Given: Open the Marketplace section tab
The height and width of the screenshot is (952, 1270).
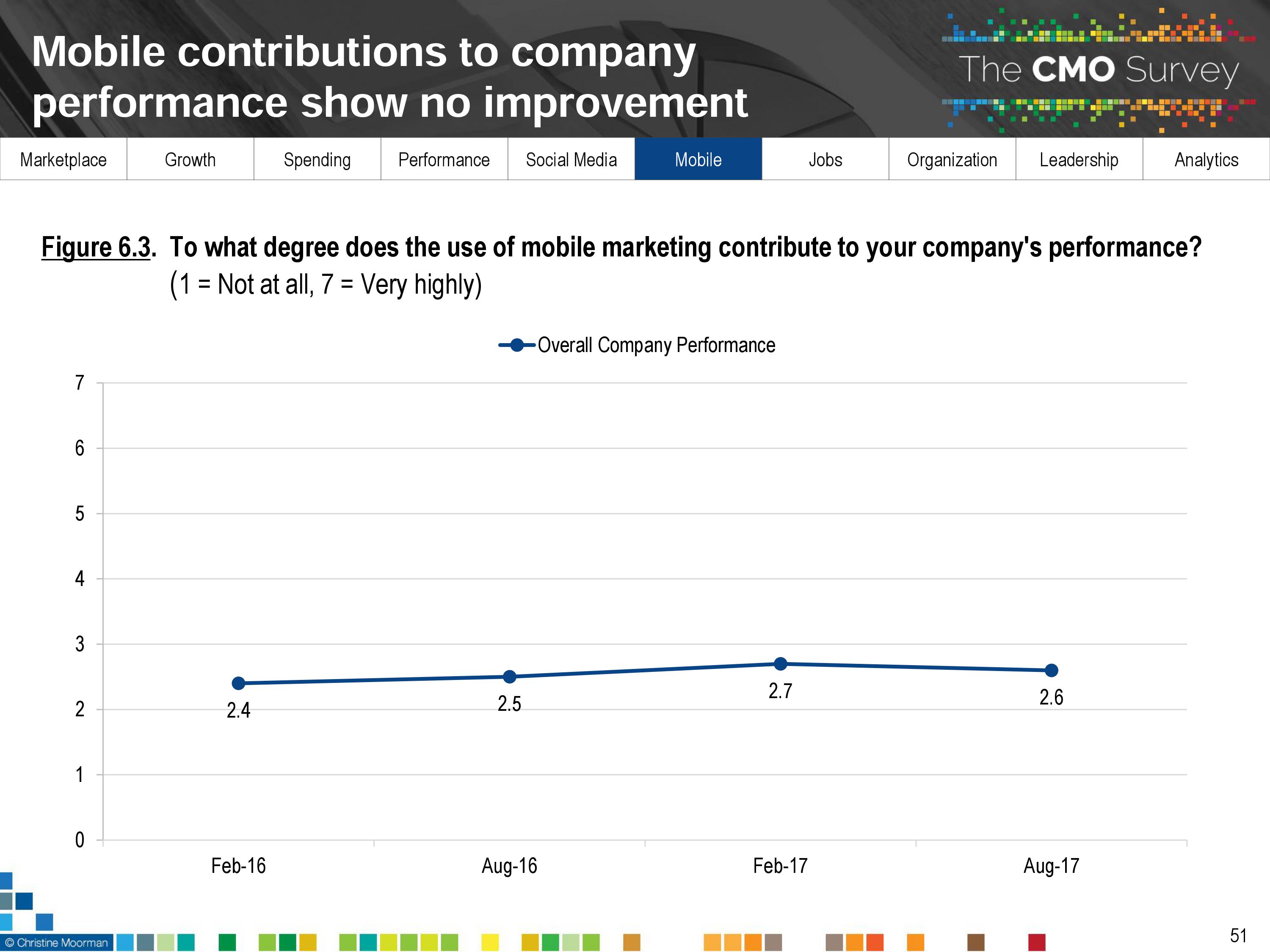Looking at the screenshot, I should tap(63, 160).
